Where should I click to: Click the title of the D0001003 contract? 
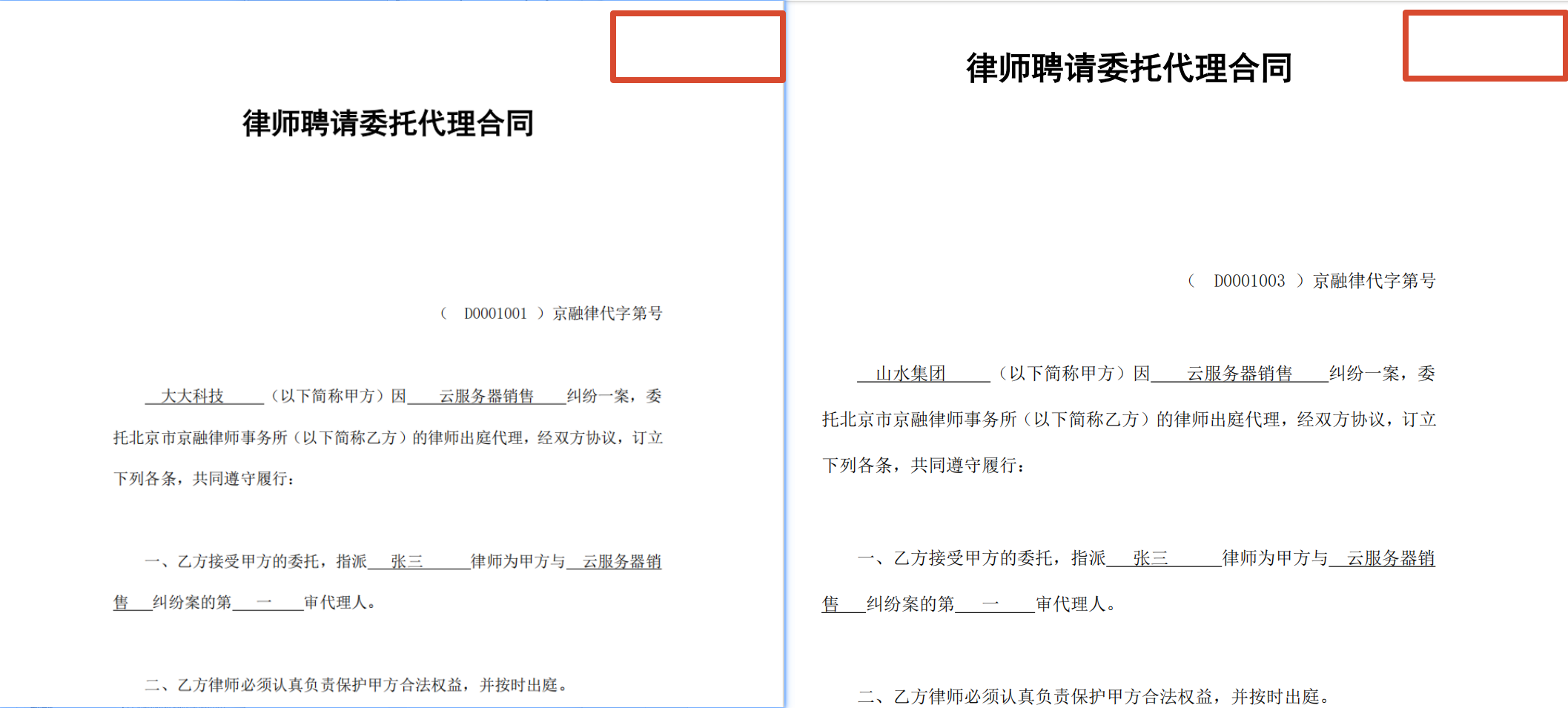[1129, 68]
